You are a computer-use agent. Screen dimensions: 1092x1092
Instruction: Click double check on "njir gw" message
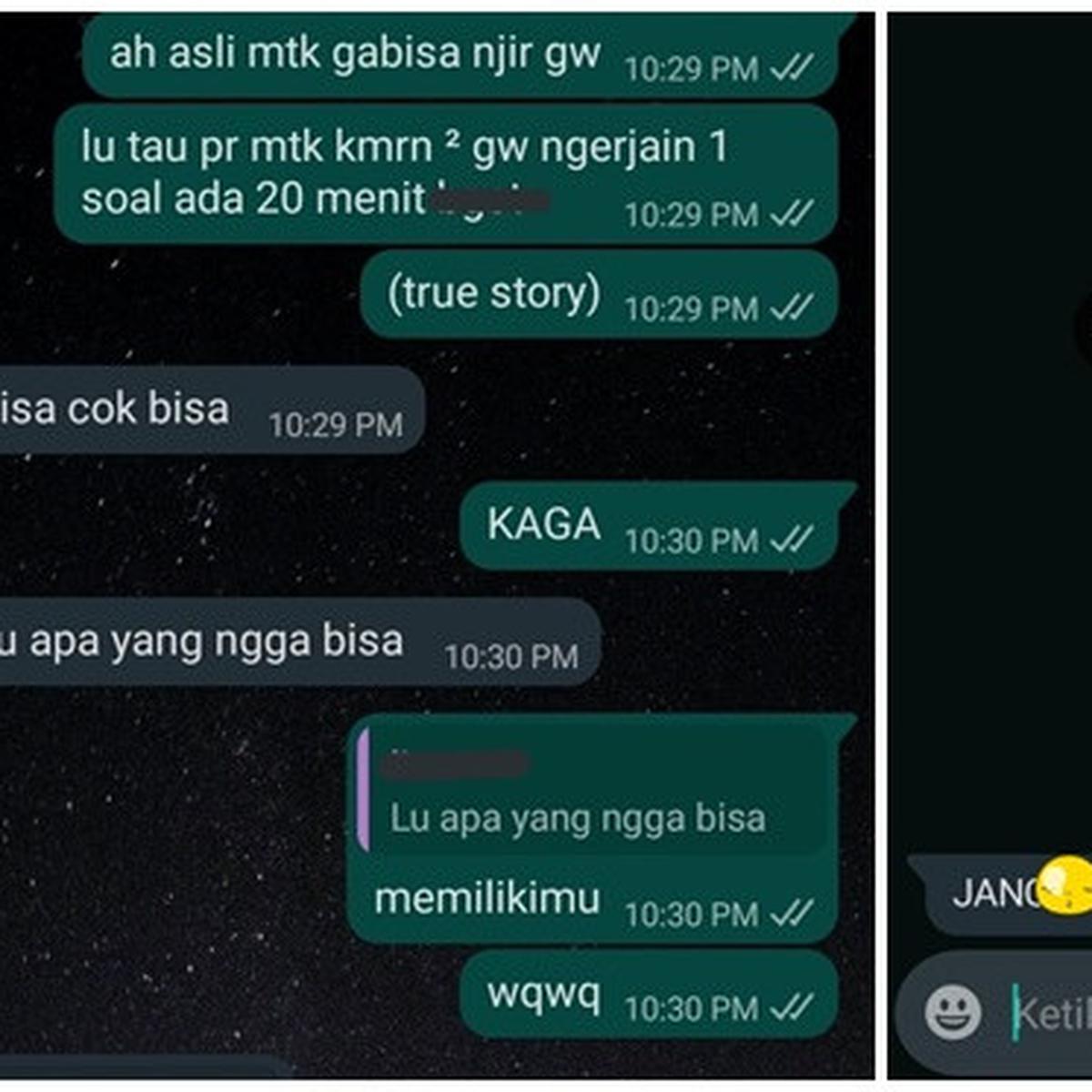[791, 68]
